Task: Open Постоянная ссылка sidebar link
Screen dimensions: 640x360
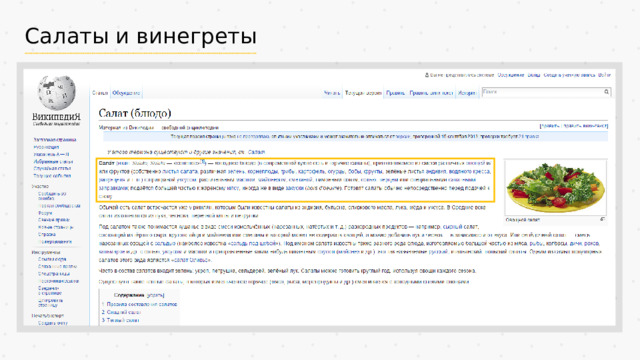Action: coord(58,281)
